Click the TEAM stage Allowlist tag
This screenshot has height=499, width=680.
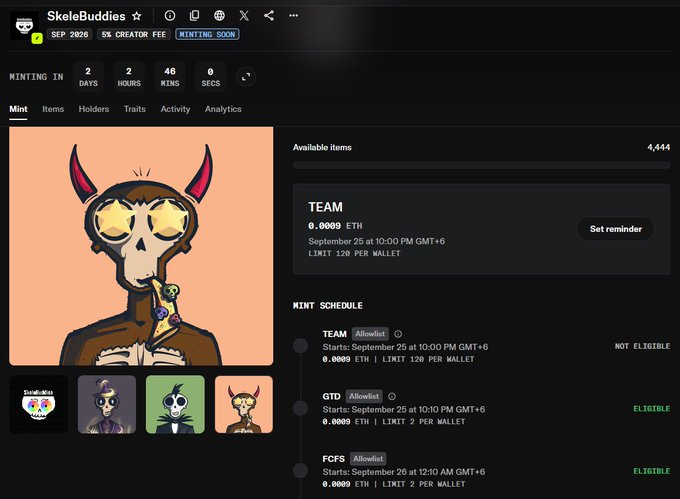370,334
